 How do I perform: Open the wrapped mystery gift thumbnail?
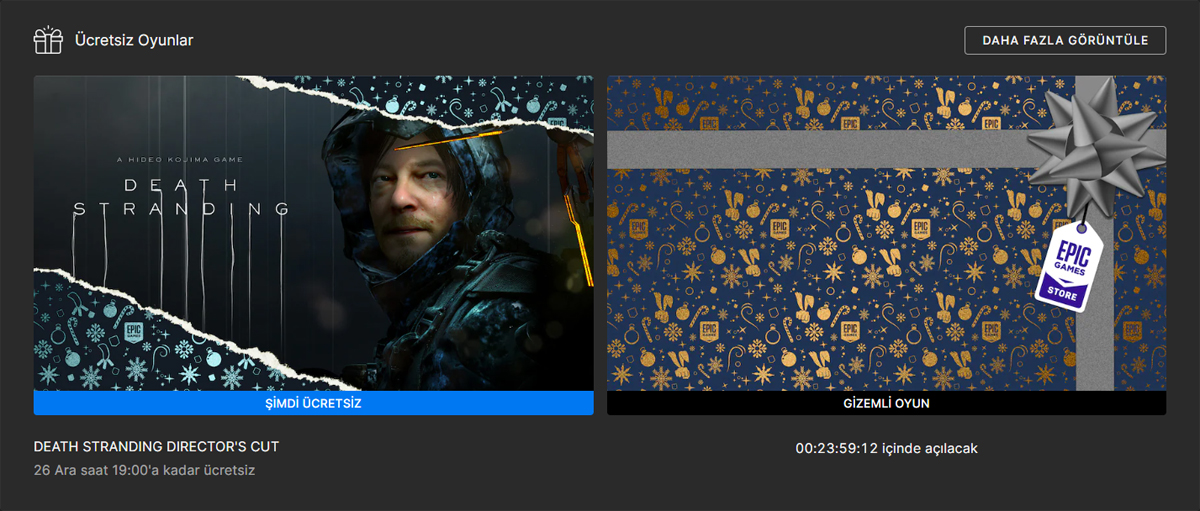coord(886,233)
